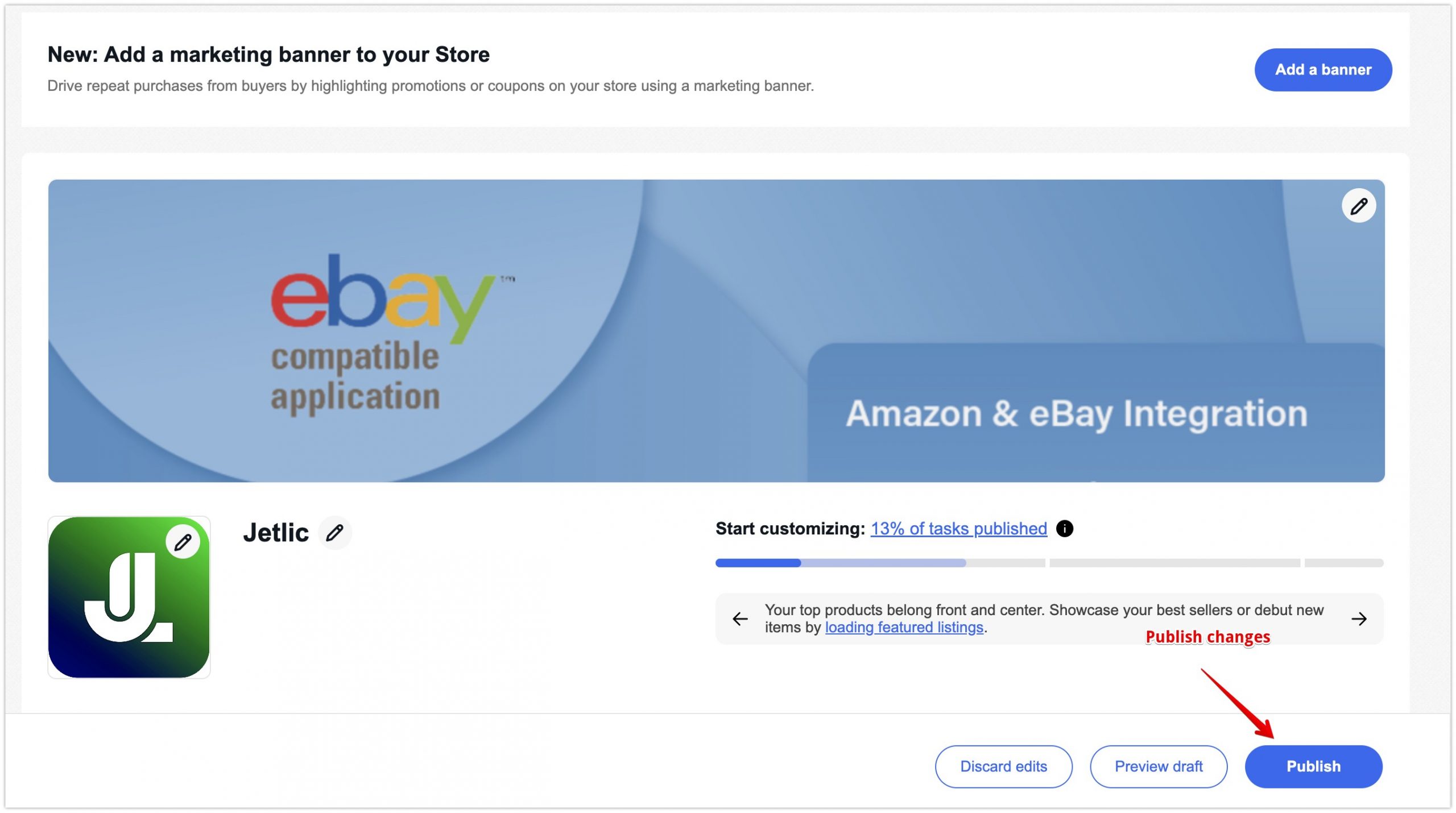The height and width of the screenshot is (813, 1456).
Task: Preview the store draft
Action: (1159, 766)
